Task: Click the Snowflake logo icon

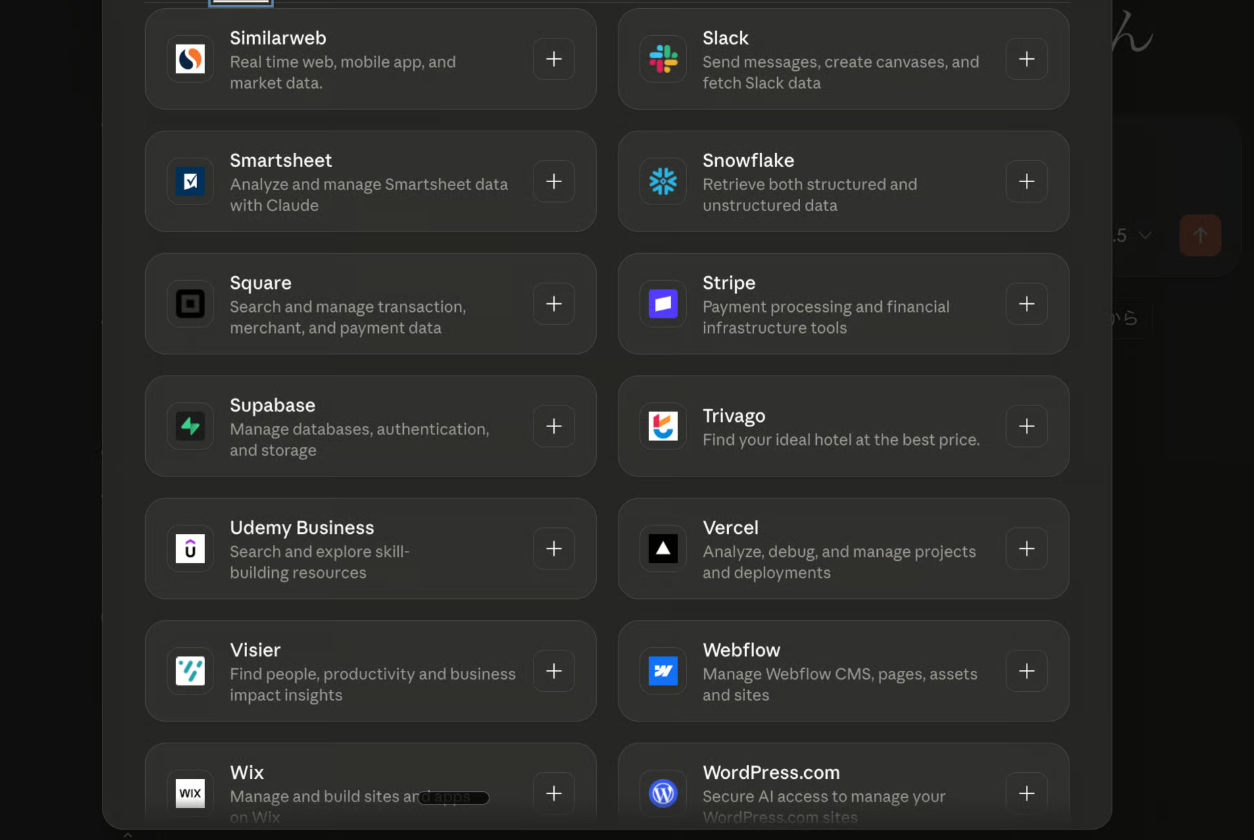Action: [x=663, y=181]
